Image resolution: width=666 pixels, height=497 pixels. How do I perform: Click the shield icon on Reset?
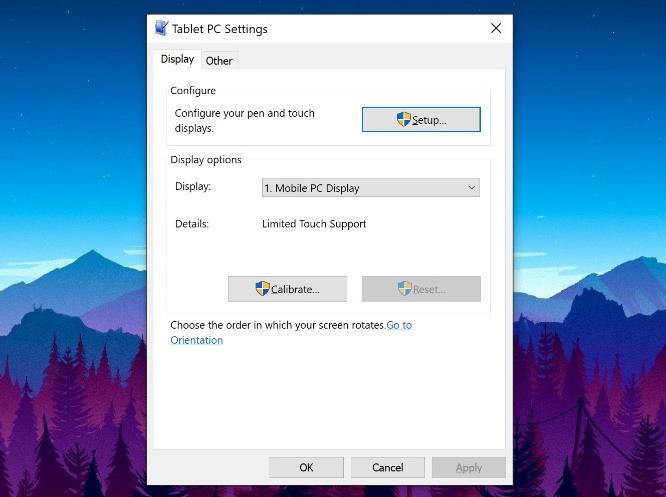coord(405,288)
